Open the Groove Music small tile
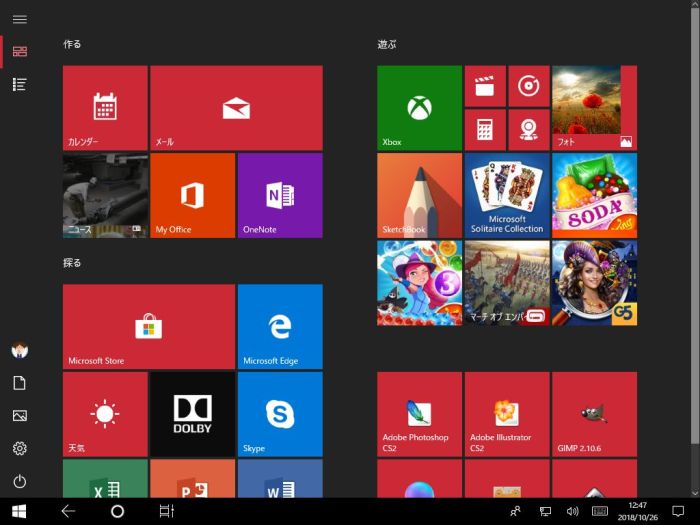 [x=528, y=87]
